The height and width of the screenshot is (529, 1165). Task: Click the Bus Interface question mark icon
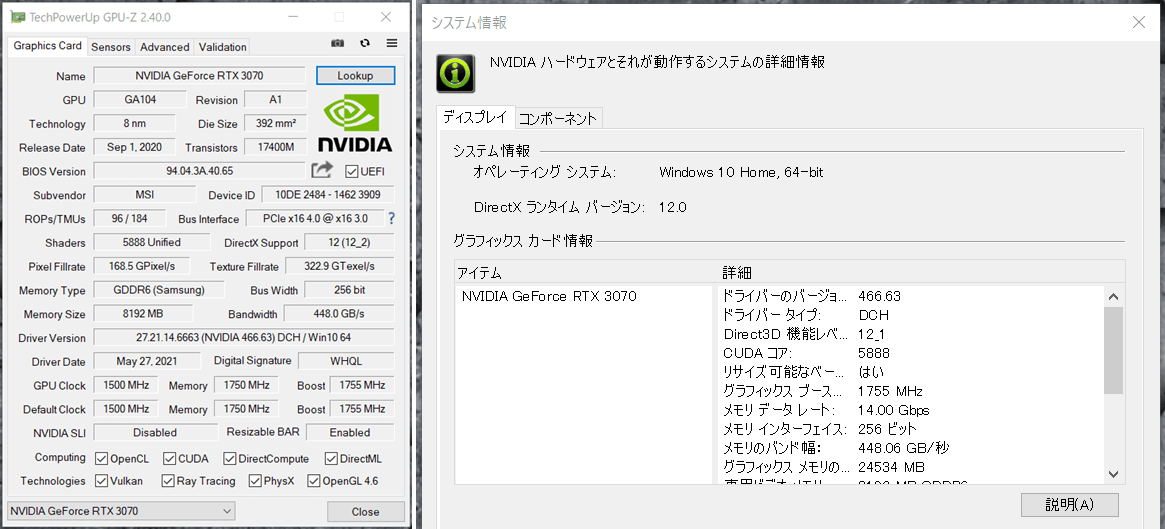(392, 218)
